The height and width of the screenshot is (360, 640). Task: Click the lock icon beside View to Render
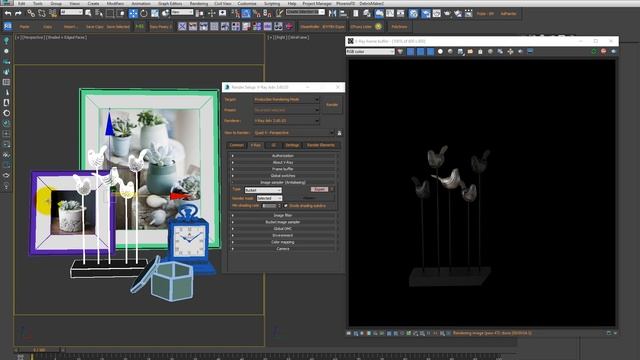pyautogui.click(x=339, y=133)
